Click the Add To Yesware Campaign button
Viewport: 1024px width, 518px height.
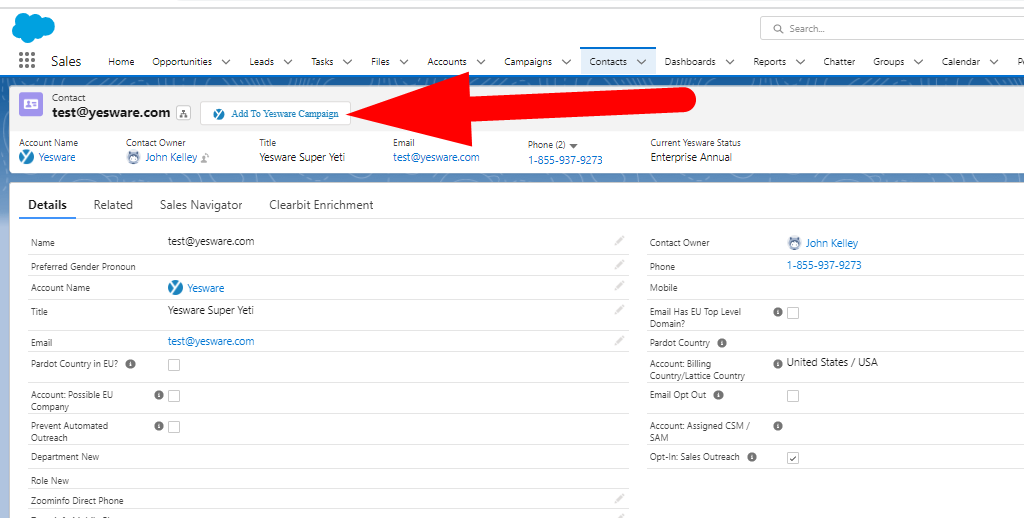[275, 114]
